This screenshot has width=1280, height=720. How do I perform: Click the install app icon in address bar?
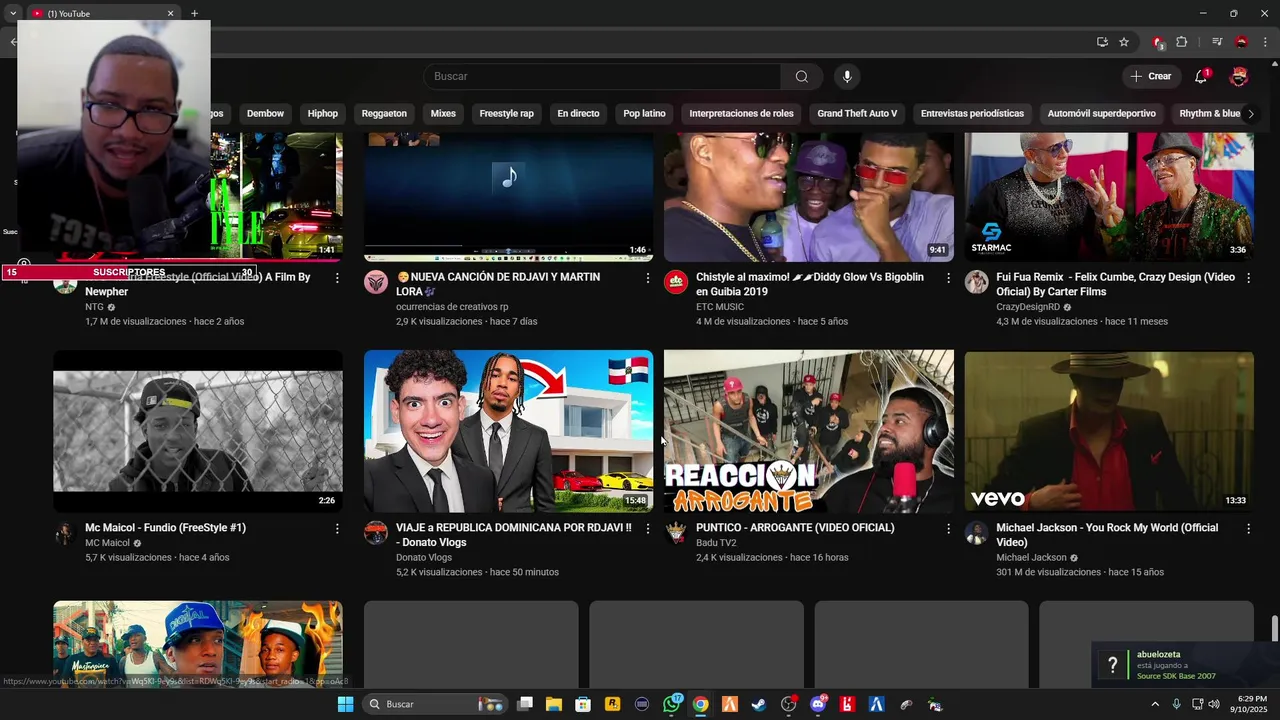(1102, 42)
